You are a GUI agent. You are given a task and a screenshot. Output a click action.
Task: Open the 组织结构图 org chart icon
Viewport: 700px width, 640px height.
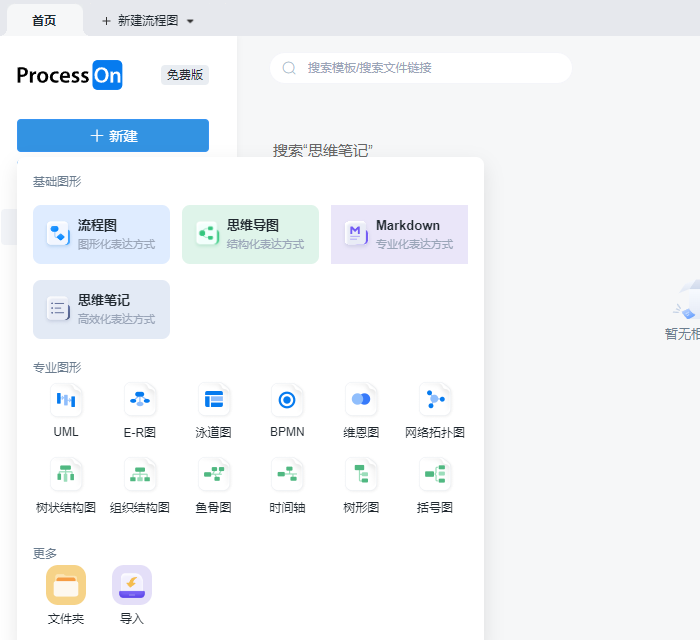click(x=140, y=475)
